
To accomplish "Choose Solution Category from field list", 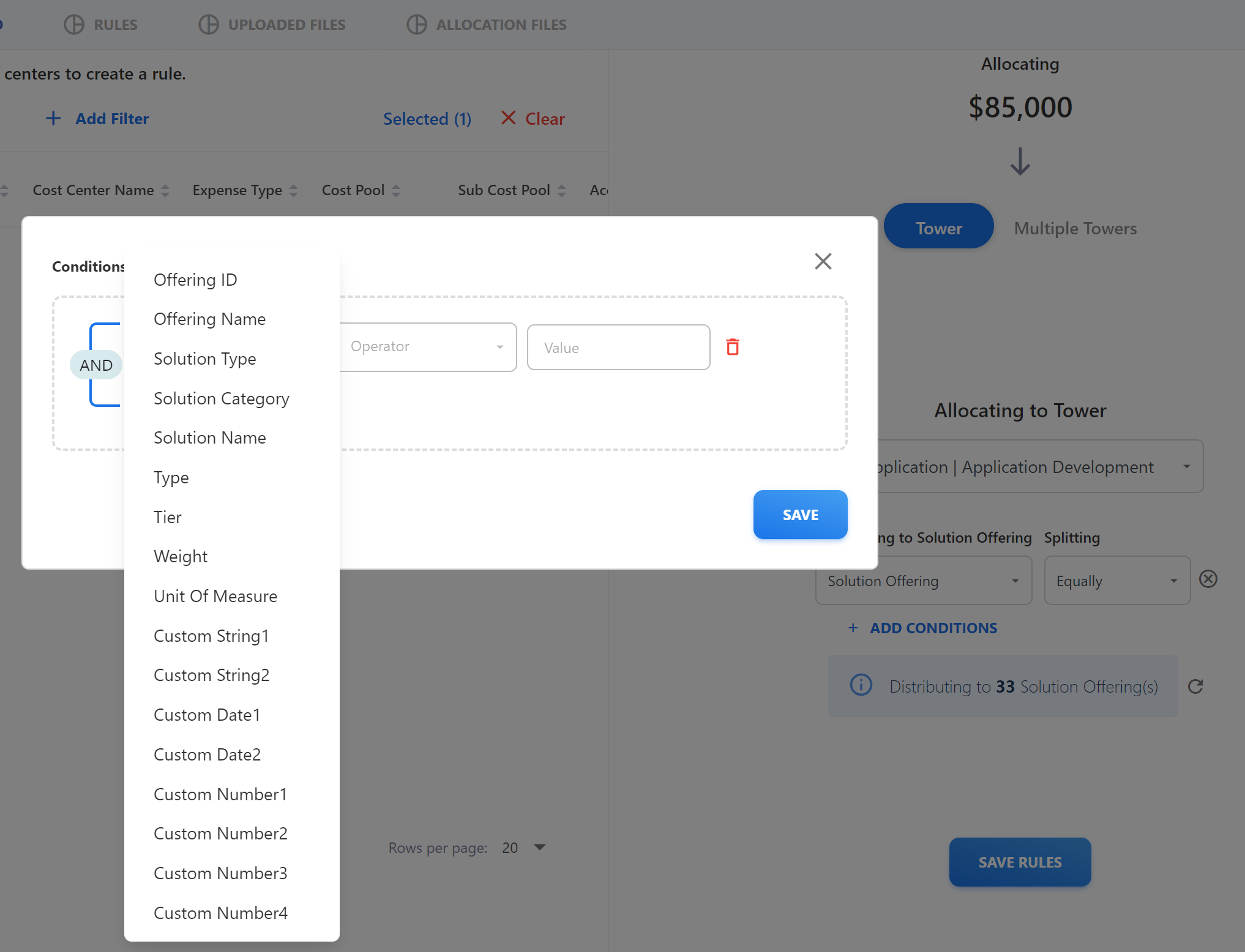I will click(221, 398).
